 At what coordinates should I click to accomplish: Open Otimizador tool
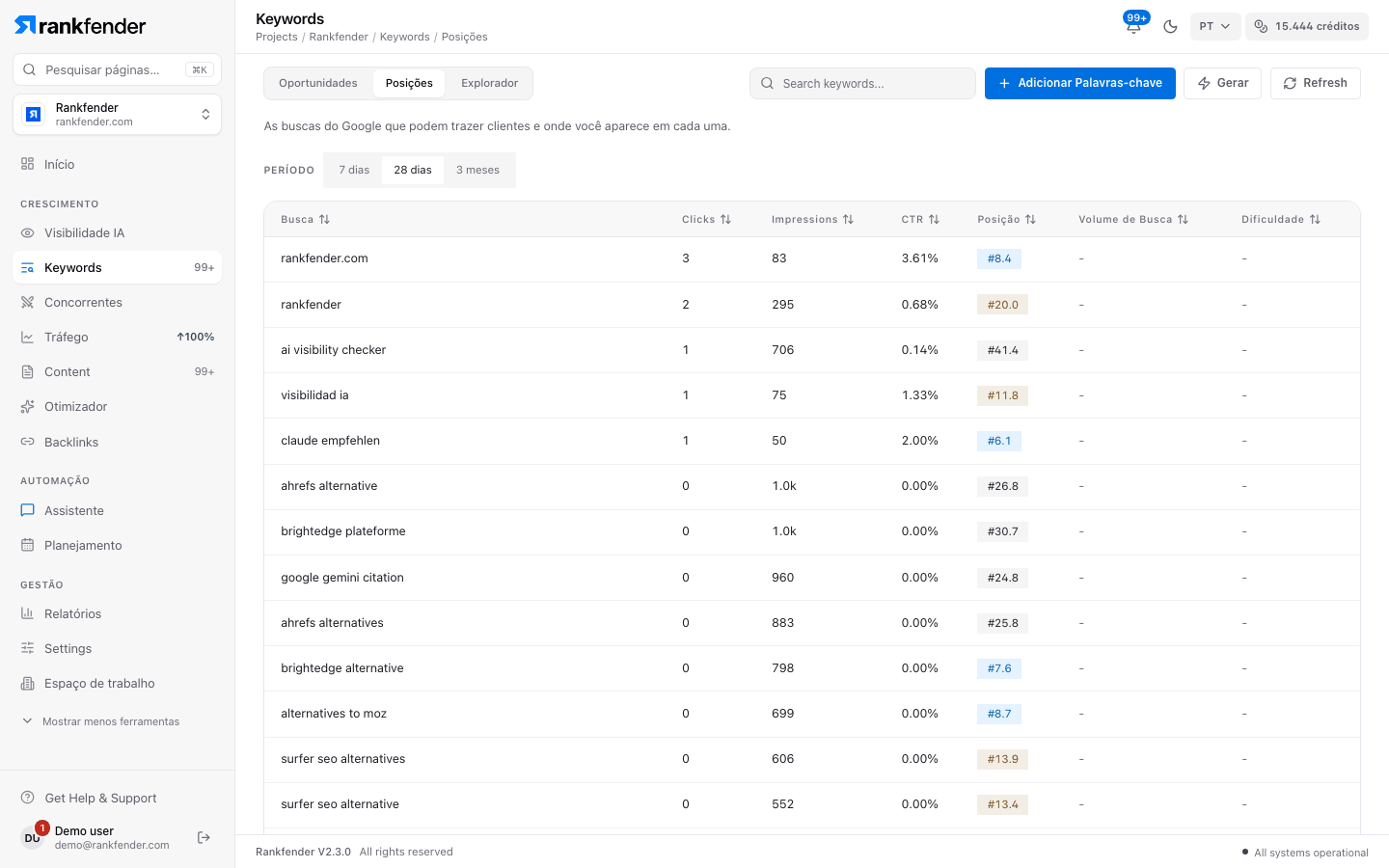click(117, 407)
